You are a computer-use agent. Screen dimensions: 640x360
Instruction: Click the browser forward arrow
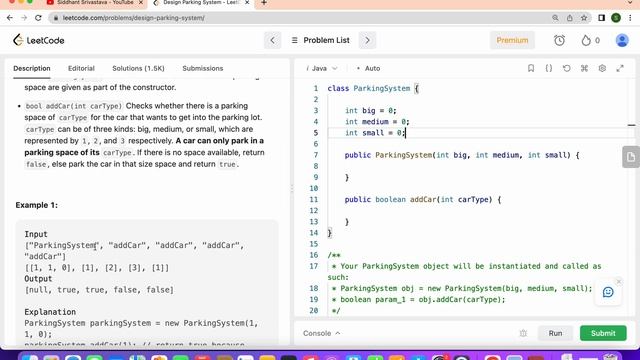coord(24,18)
